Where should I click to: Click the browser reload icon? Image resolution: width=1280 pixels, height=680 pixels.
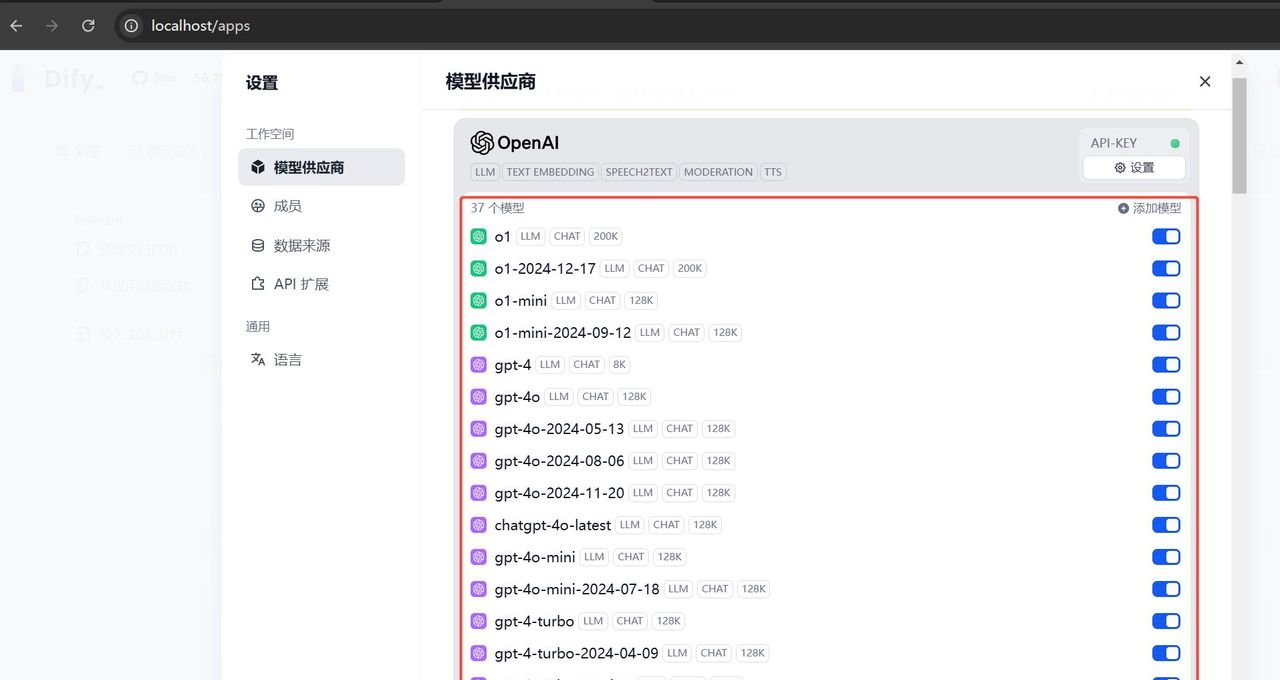click(x=87, y=25)
